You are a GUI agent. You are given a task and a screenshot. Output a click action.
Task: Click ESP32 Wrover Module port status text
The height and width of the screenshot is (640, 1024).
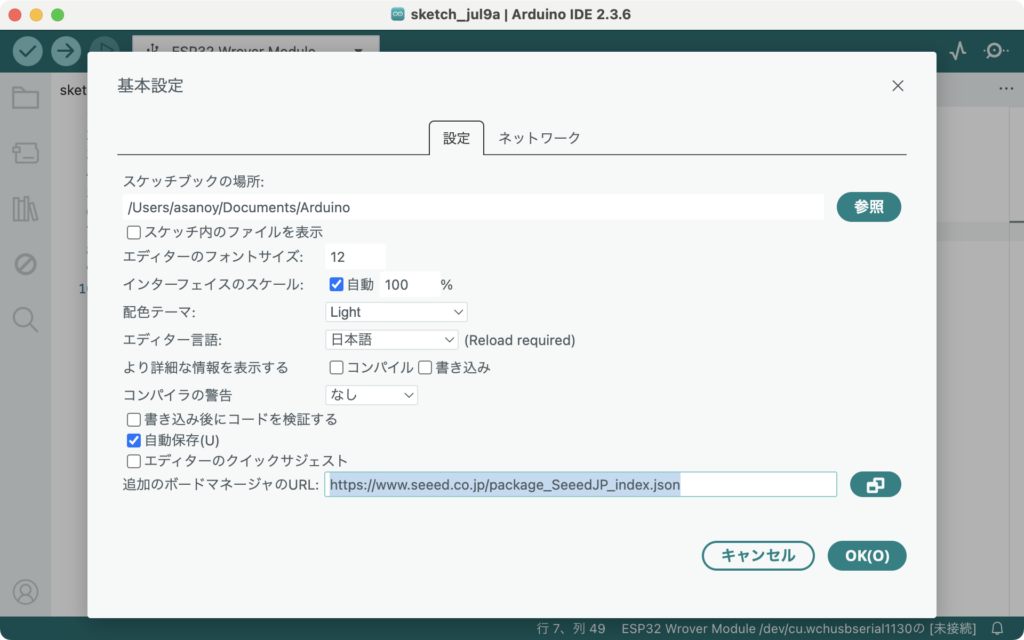coord(799,629)
